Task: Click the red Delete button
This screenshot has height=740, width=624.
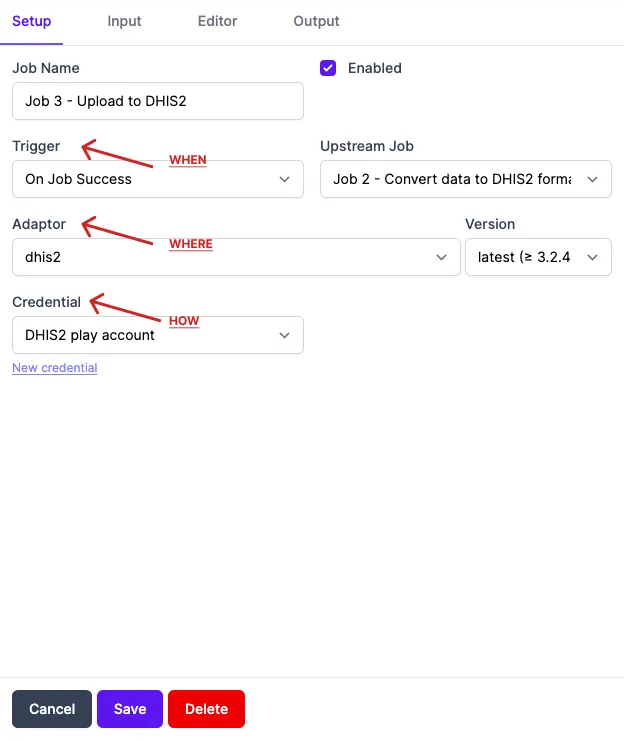Action: pos(206,709)
